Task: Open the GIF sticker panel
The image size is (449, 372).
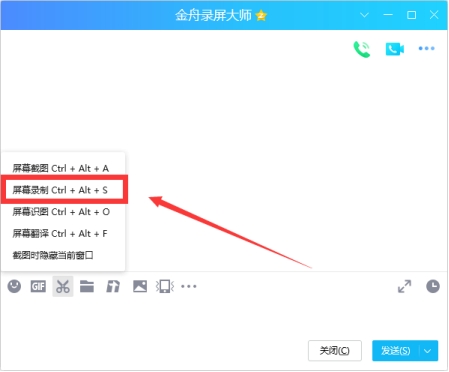Action: 38,286
